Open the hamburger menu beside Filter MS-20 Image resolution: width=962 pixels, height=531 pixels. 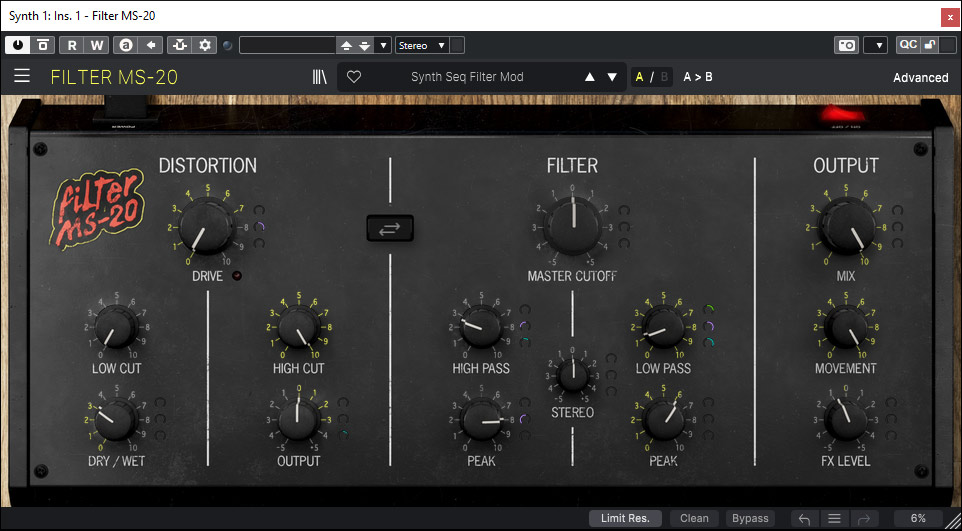pyautogui.click(x=22, y=77)
